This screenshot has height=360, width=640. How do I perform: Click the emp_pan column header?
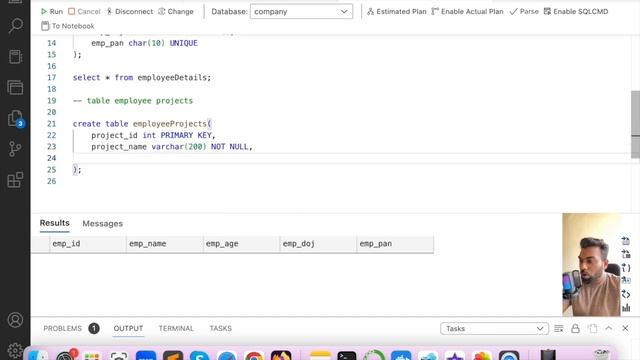click(395, 244)
